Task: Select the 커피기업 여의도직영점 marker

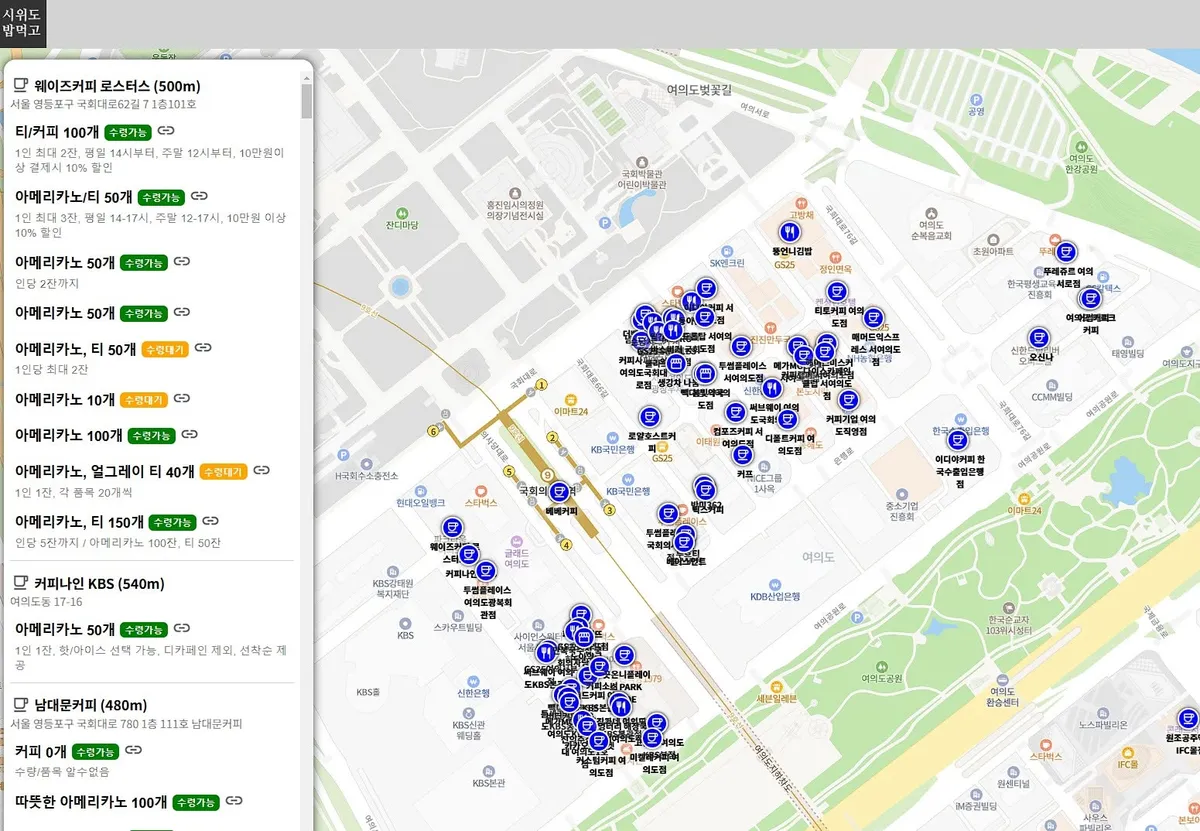Action: (x=848, y=400)
